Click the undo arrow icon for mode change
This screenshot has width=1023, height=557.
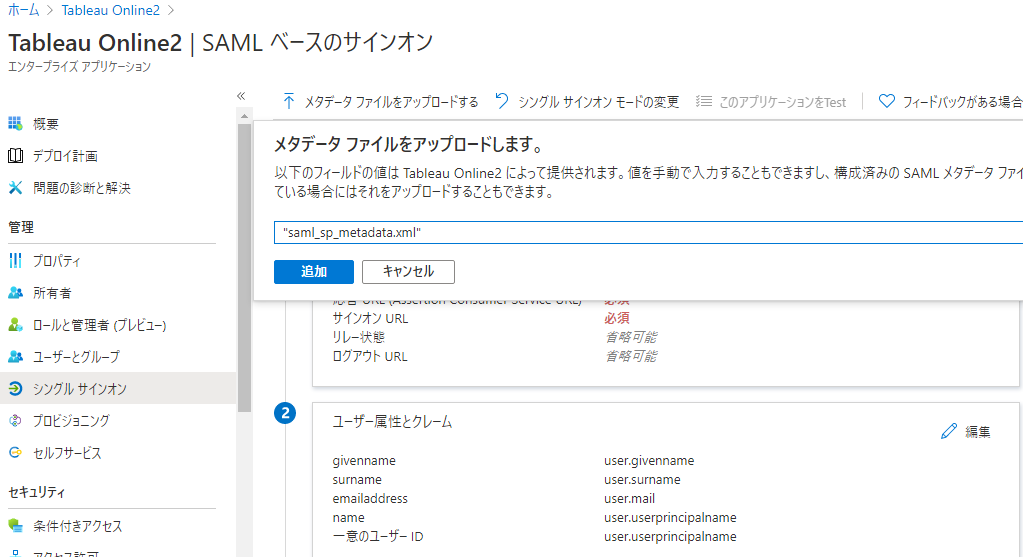(502, 101)
